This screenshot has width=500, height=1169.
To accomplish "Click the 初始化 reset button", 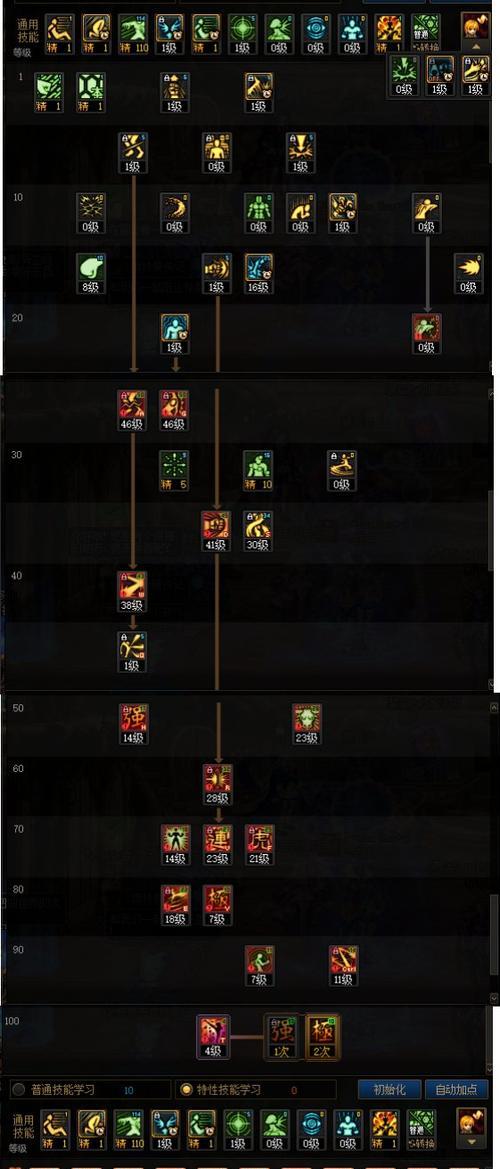I will tap(389, 1089).
